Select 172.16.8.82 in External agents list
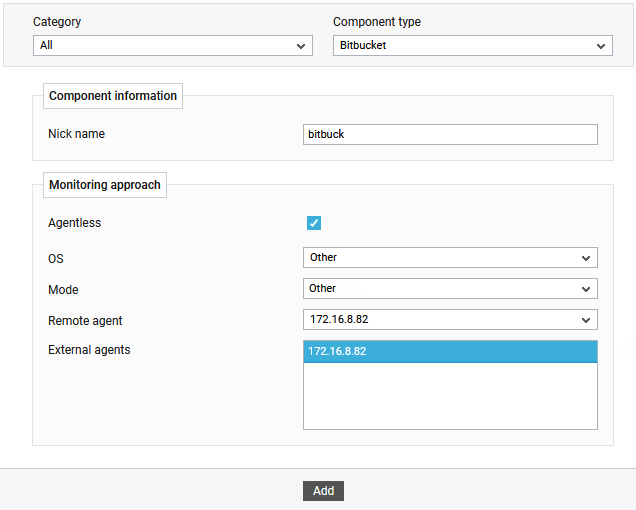This screenshot has width=636, height=510. [450, 351]
